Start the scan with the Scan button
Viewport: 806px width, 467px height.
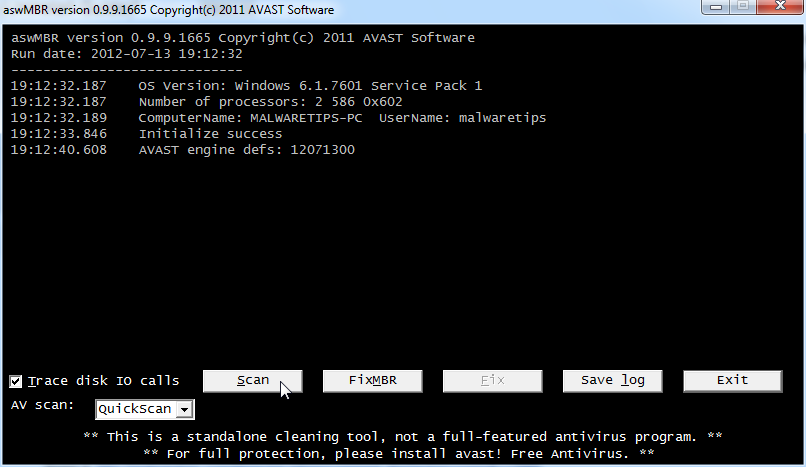pos(252,381)
